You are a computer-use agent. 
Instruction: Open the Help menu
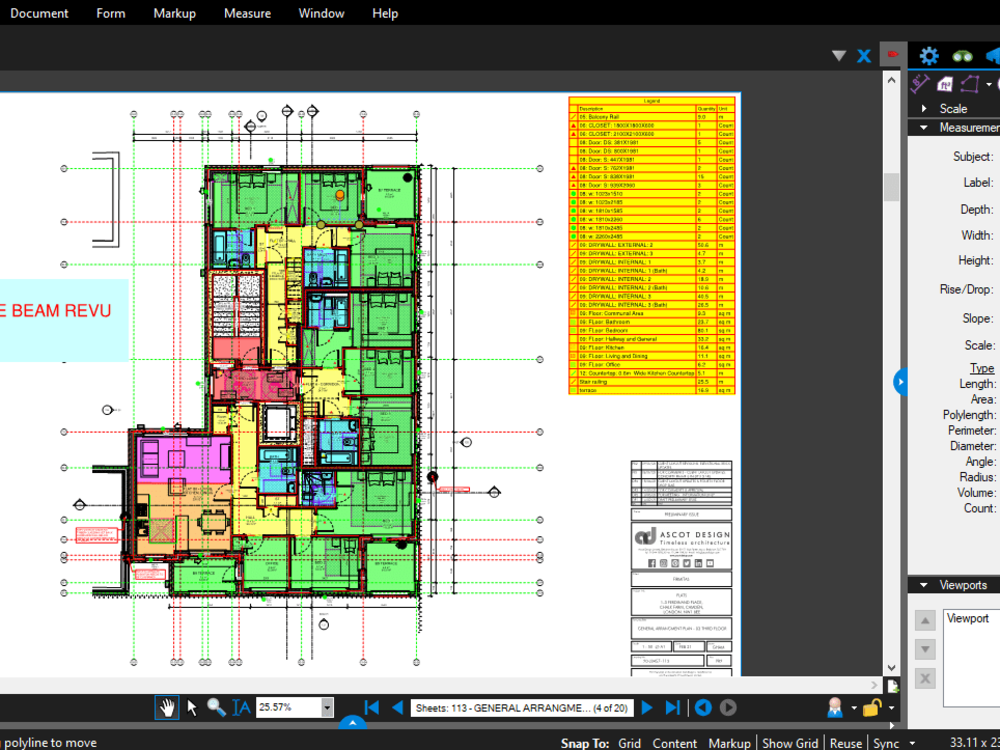point(385,13)
